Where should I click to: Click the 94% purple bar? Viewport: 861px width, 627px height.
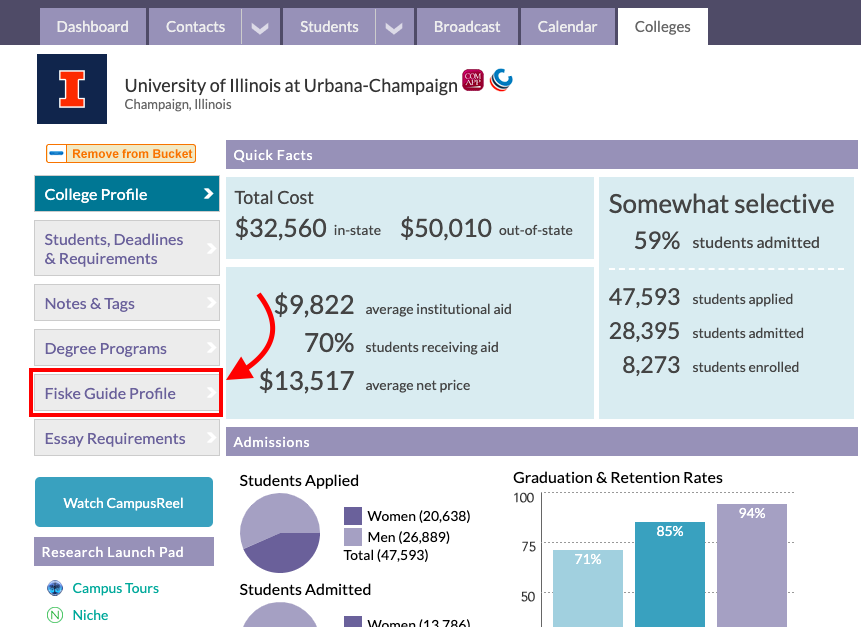752,566
